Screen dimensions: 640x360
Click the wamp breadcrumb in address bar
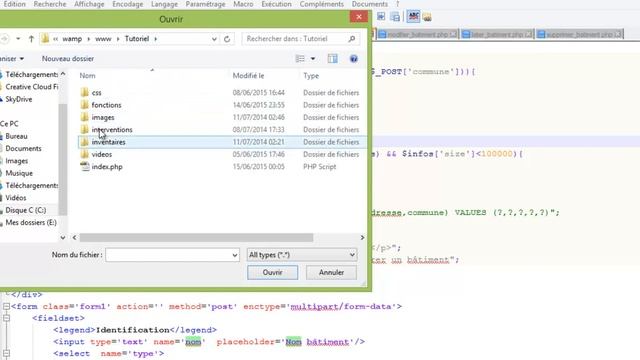coord(72,39)
